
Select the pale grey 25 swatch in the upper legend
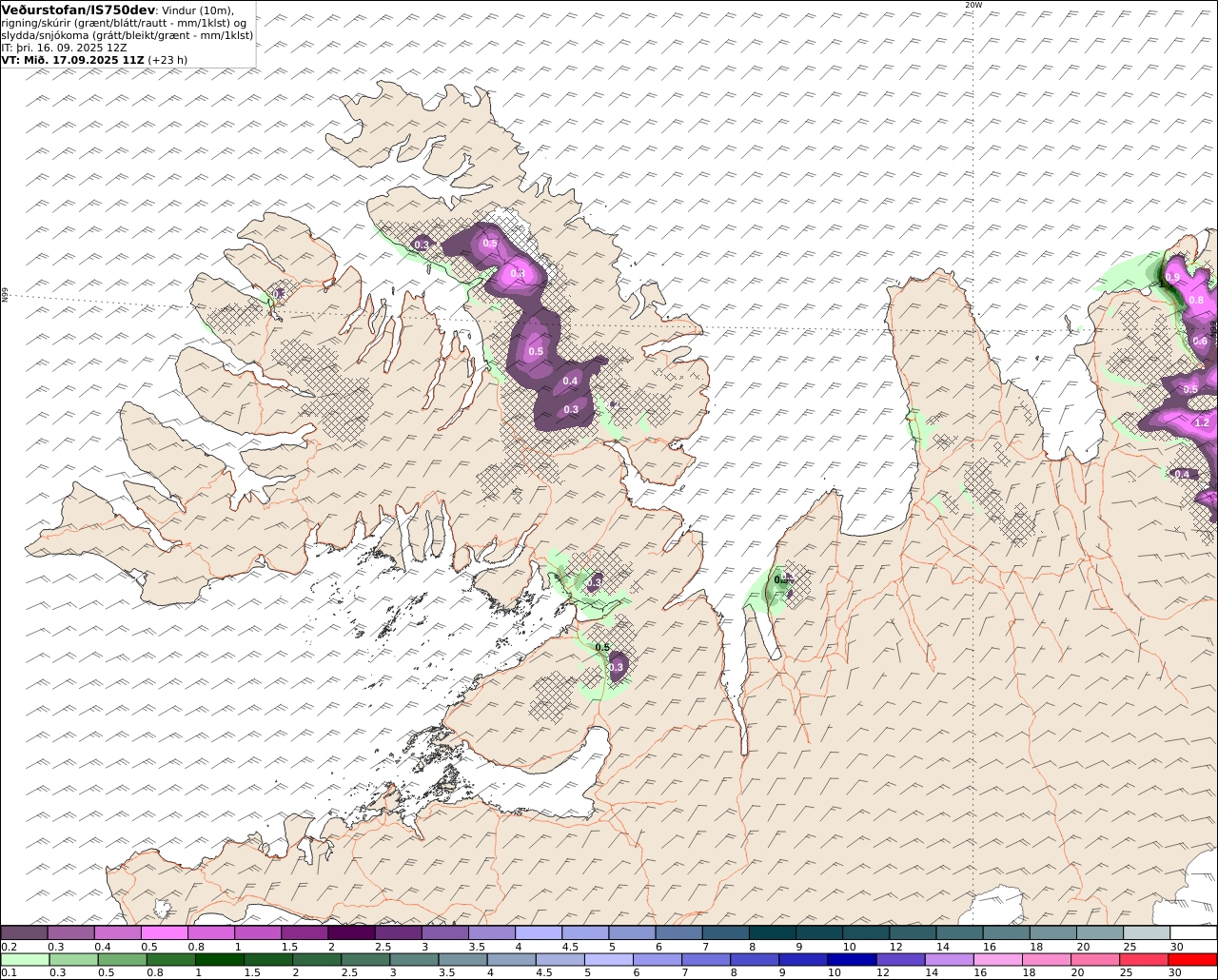pyautogui.click(x=1147, y=932)
